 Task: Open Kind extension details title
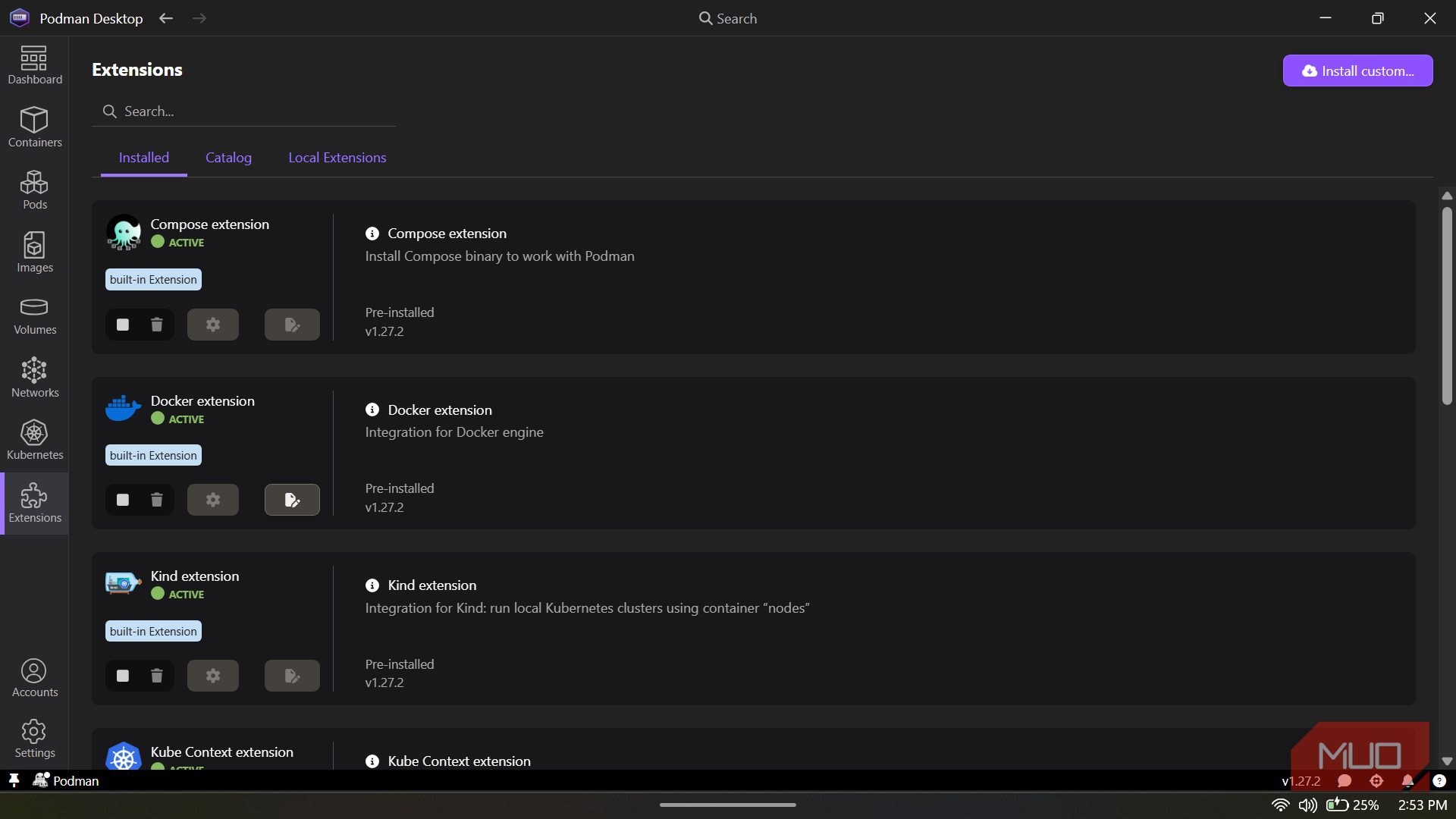tap(432, 585)
